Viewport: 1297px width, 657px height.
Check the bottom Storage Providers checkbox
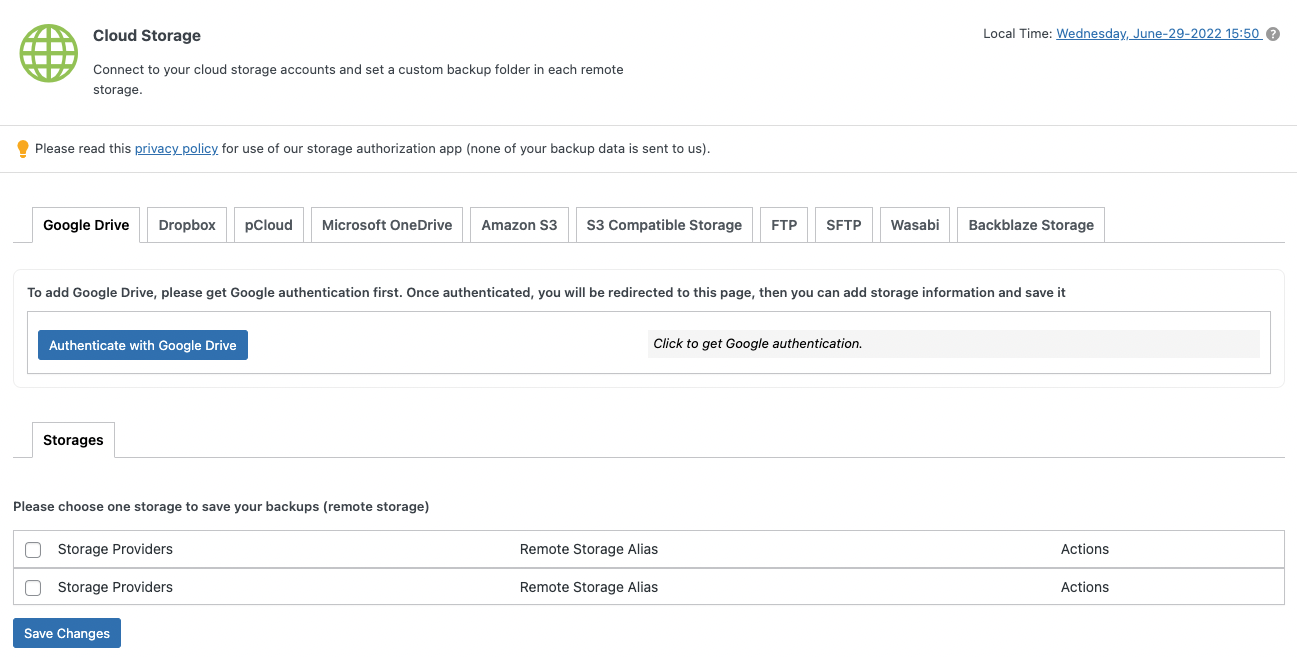click(33, 588)
